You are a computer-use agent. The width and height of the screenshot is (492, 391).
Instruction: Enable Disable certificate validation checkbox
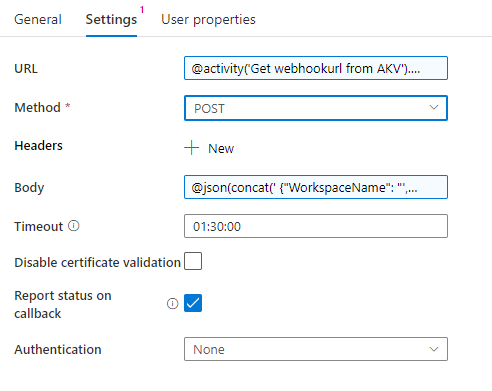tap(193, 261)
